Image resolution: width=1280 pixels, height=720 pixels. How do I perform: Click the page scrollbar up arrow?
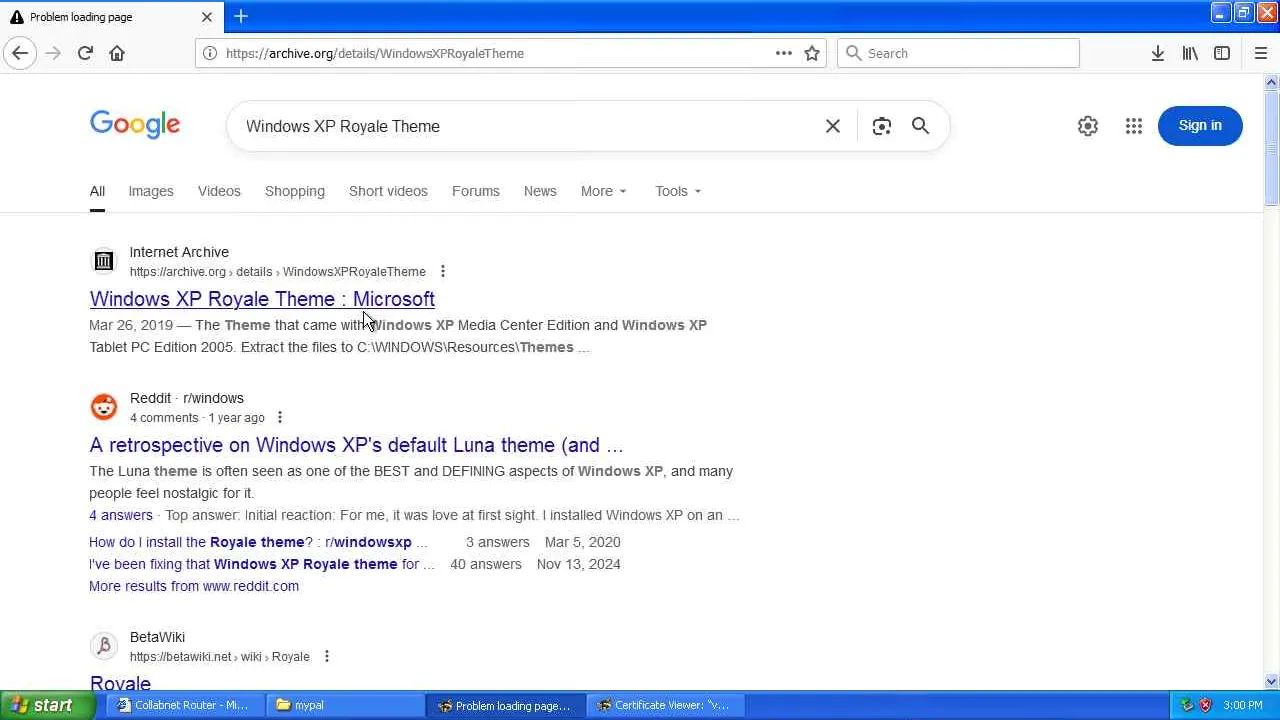(1272, 82)
